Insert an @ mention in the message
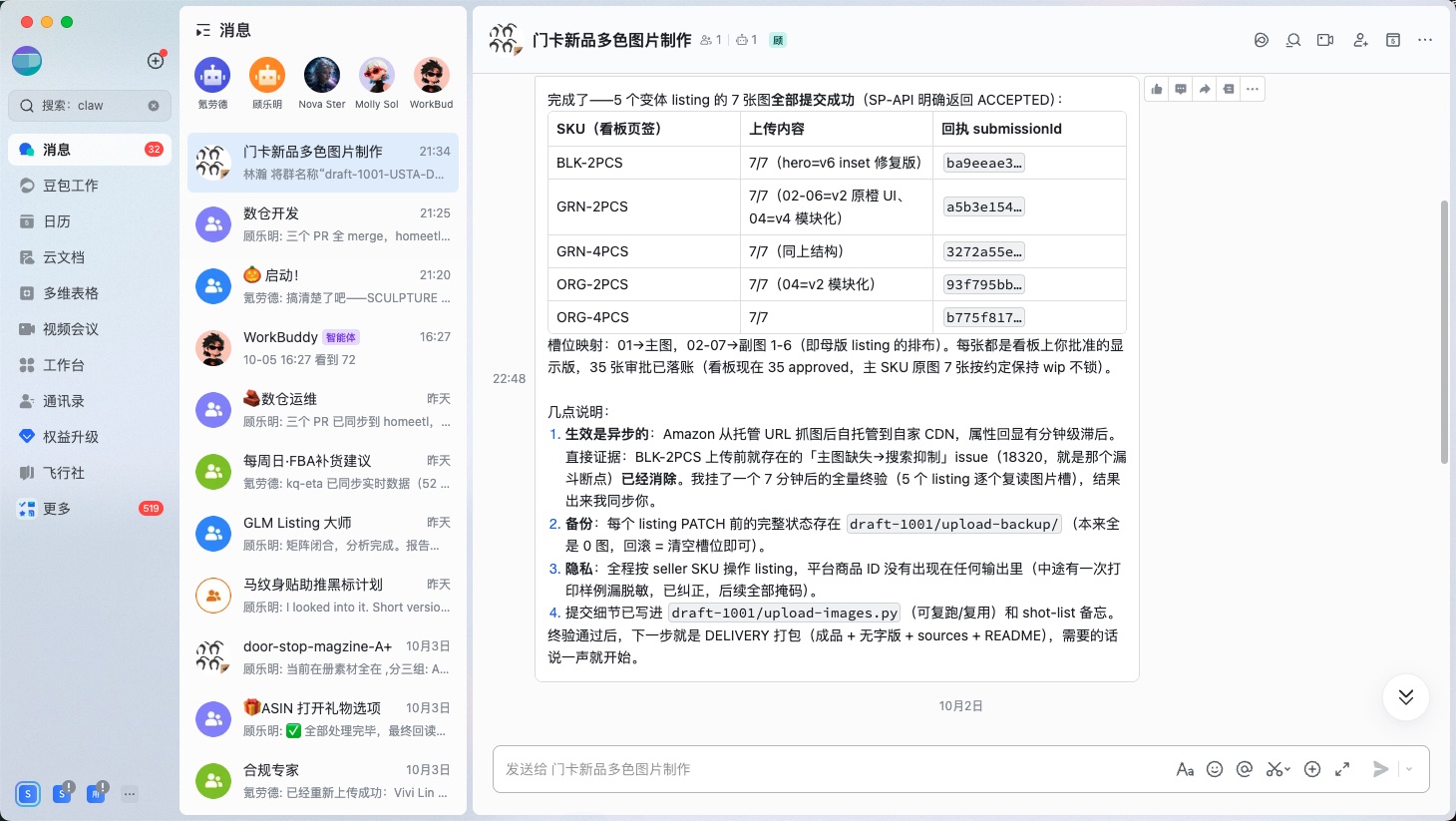 (1245, 769)
